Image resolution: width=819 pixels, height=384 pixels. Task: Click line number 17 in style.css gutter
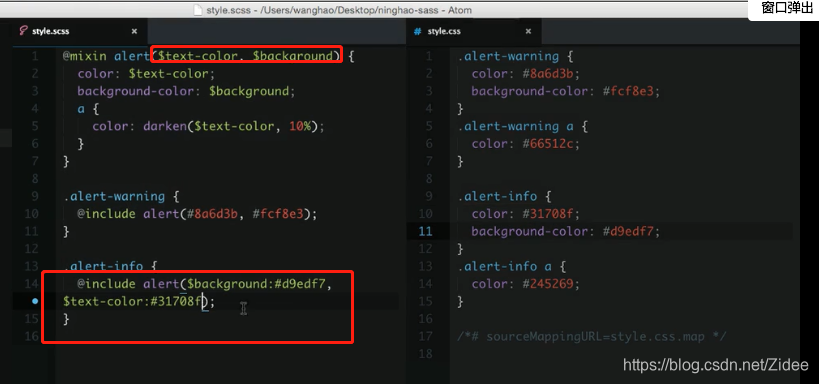[426, 336]
